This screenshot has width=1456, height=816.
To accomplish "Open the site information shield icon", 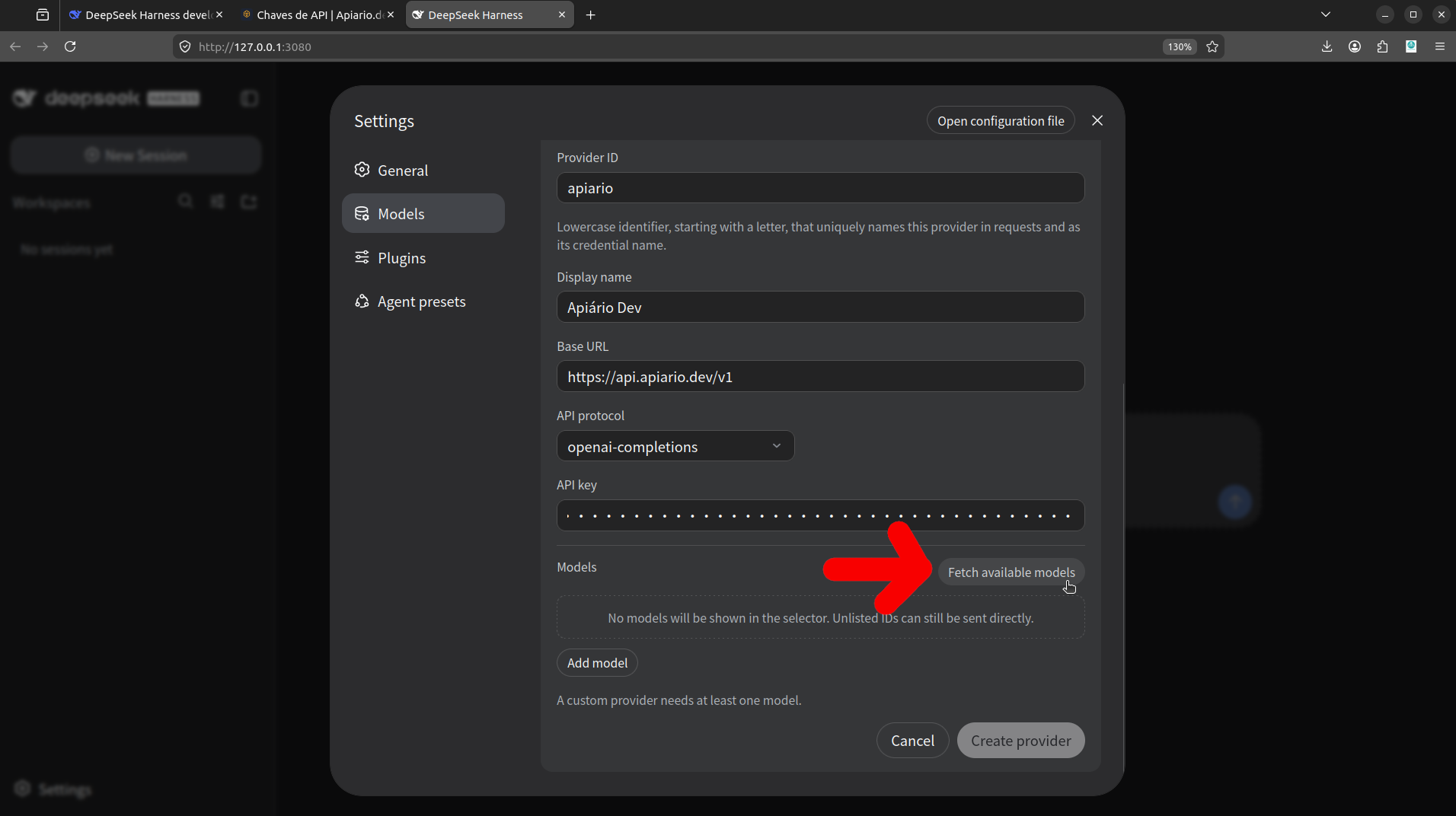I will tap(185, 46).
